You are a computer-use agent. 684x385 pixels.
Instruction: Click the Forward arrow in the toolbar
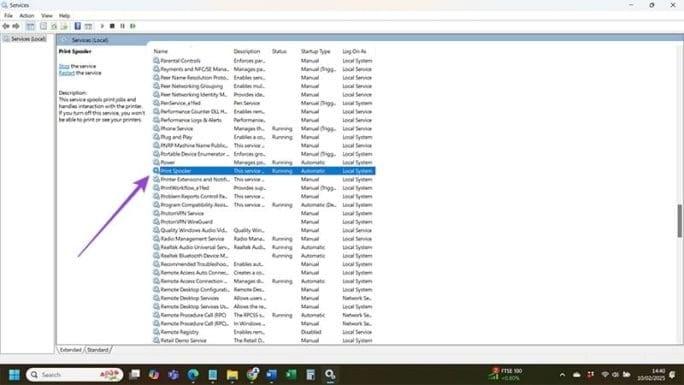(x=16, y=26)
